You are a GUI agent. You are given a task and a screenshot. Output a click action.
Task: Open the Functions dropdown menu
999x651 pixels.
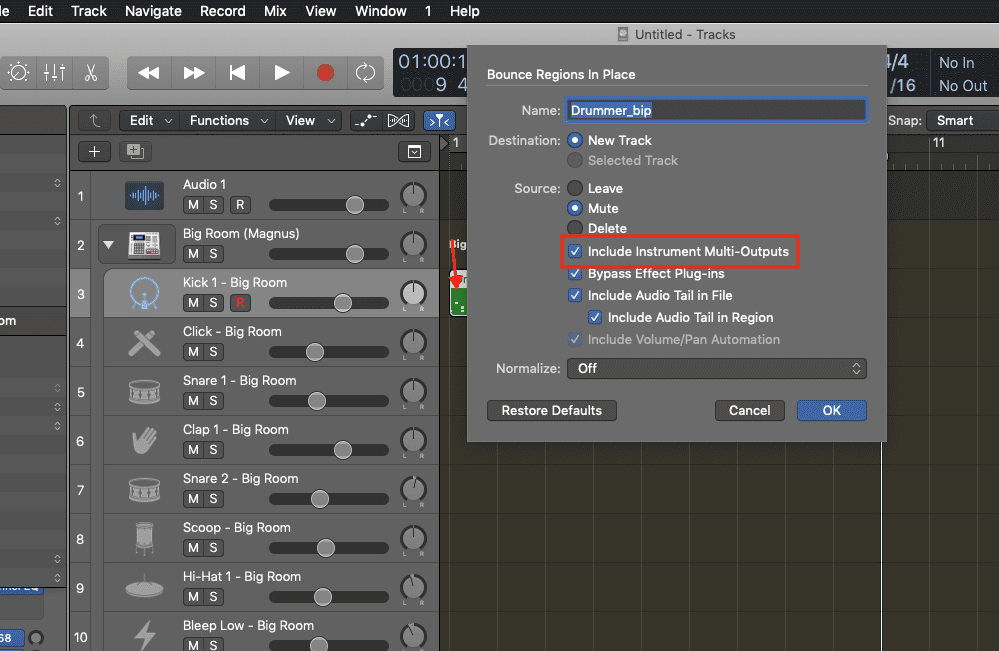pyautogui.click(x=228, y=120)
